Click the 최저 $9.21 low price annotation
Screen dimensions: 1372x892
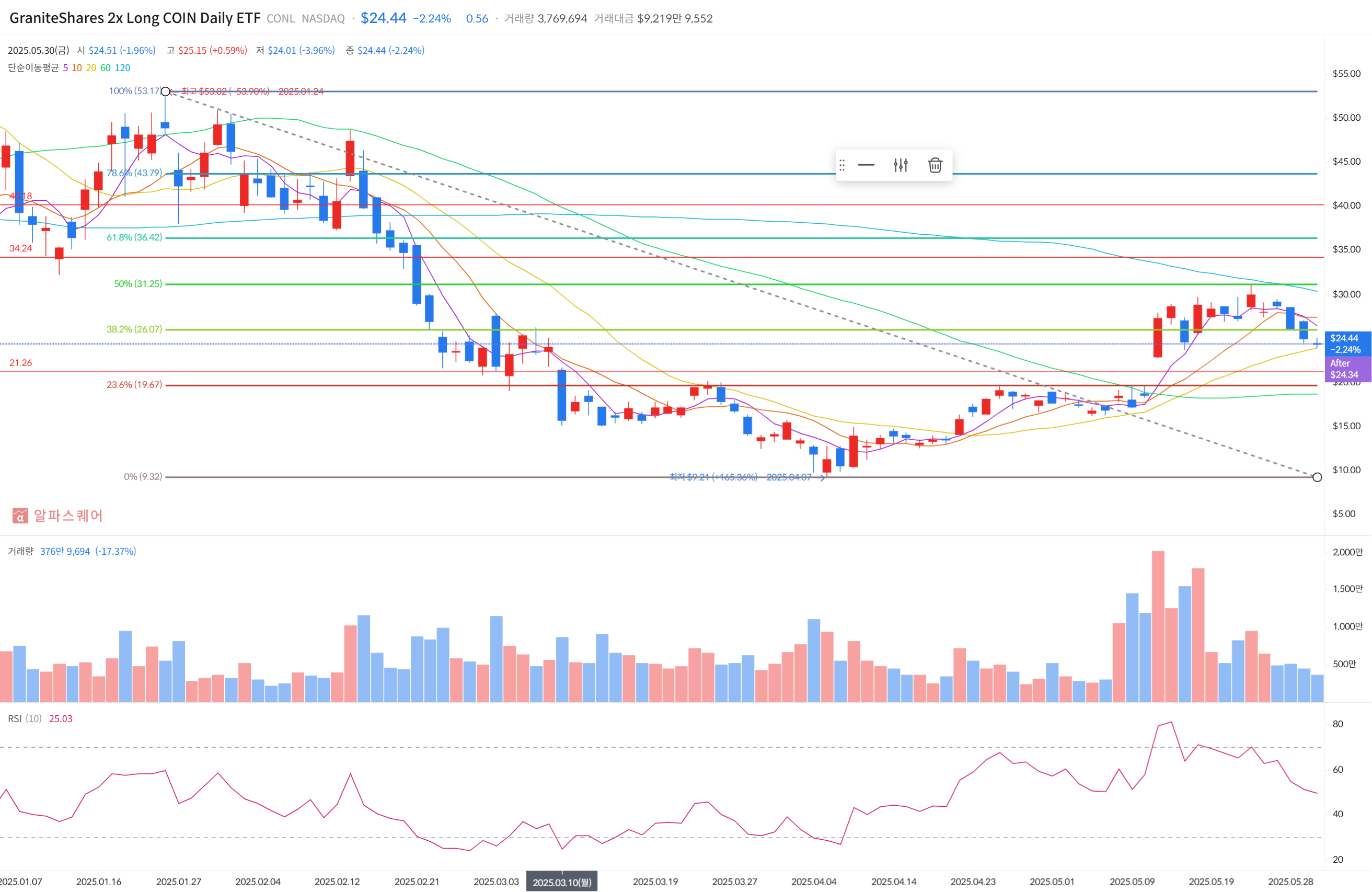tap(740, 477)
